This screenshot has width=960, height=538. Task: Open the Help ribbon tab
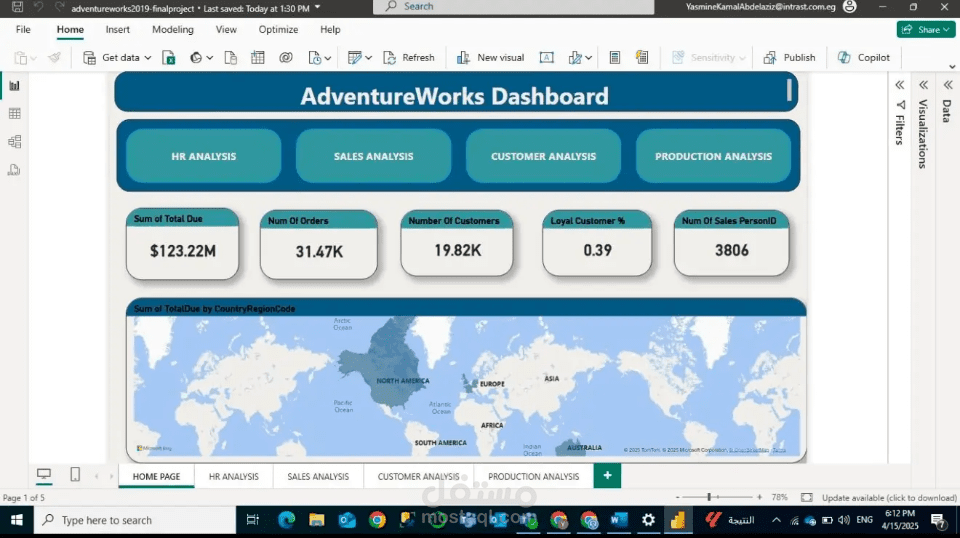pos(330,29)
